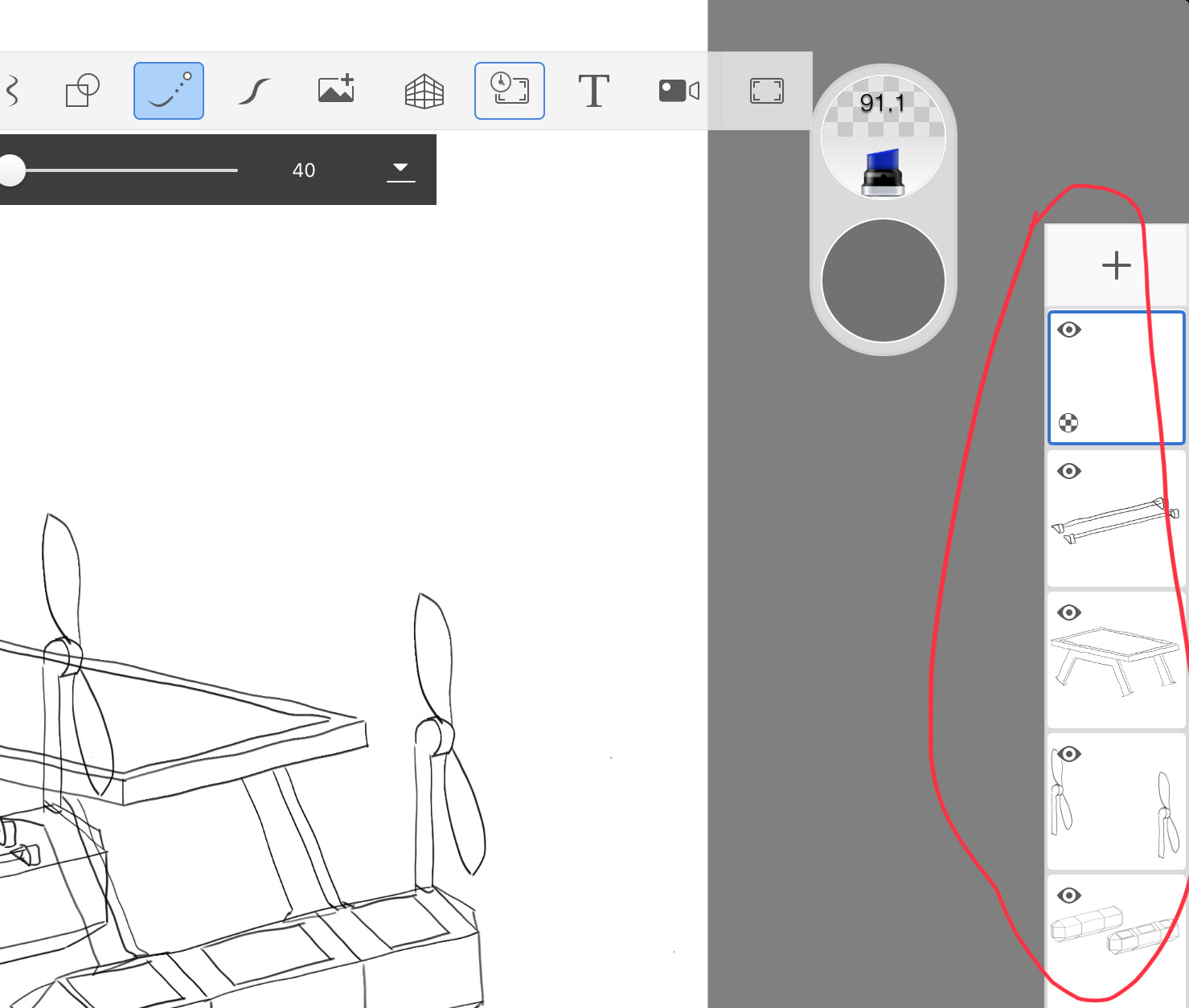
Task: Open the gray color puck
Action: pos(884,281)
